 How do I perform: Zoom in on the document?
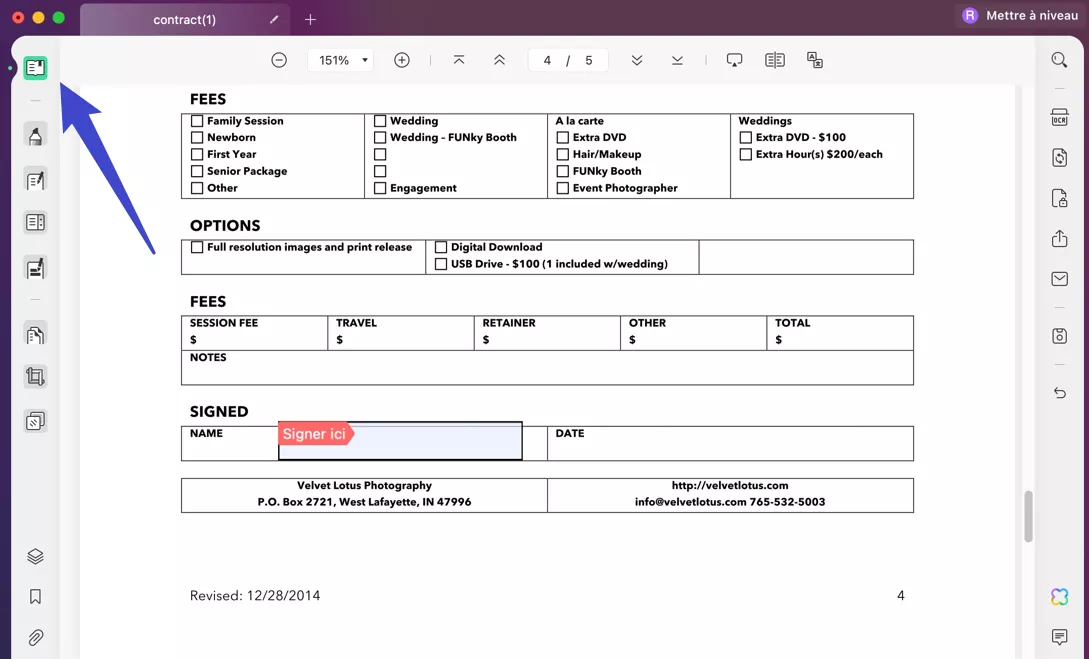pyautogui.click(x=401, y=59)
